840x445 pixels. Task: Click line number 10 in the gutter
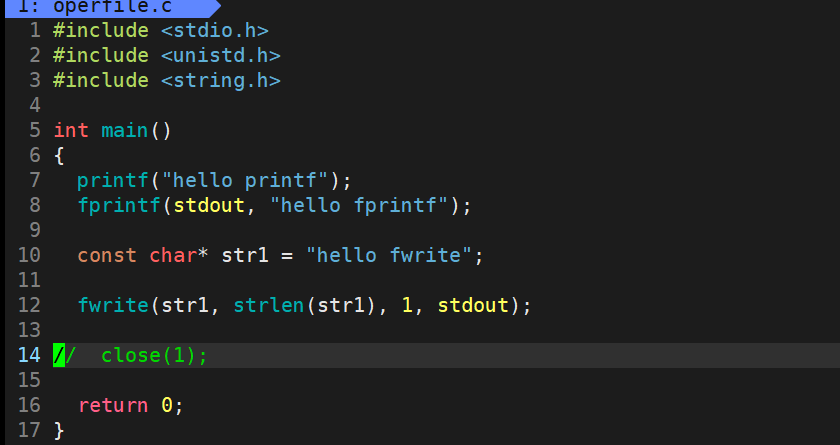pyautogui.click(x=29, y=255)
